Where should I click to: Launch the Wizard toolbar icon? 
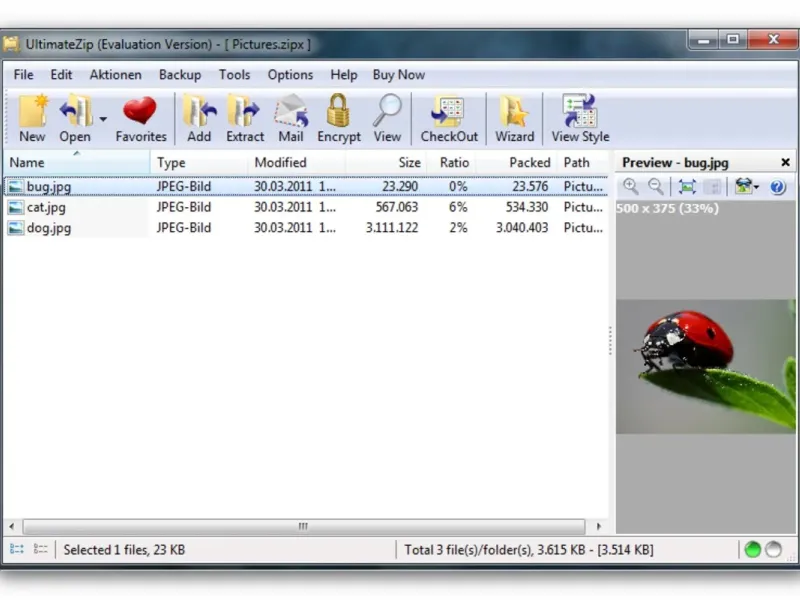pos(514,111)
